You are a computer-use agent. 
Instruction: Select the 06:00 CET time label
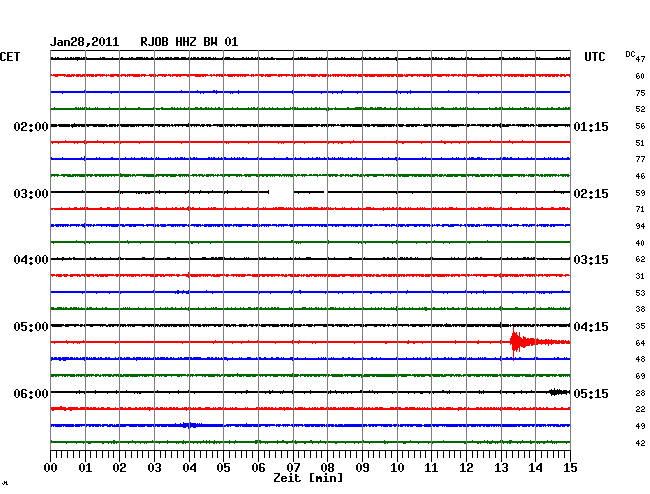pos(31,393)
